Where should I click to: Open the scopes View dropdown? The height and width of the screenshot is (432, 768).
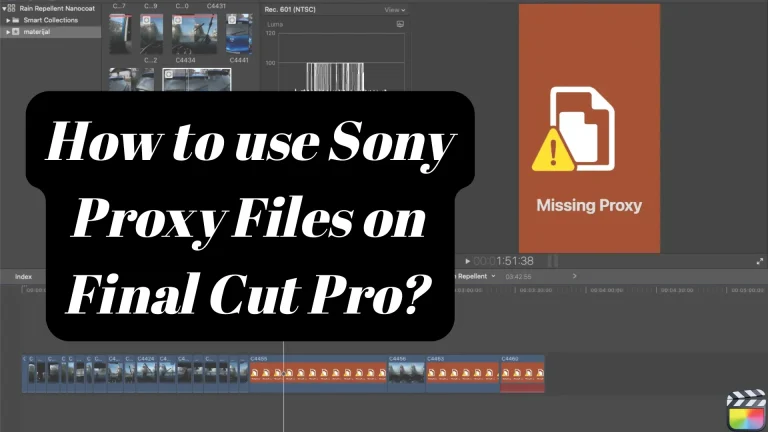point(394,10)
